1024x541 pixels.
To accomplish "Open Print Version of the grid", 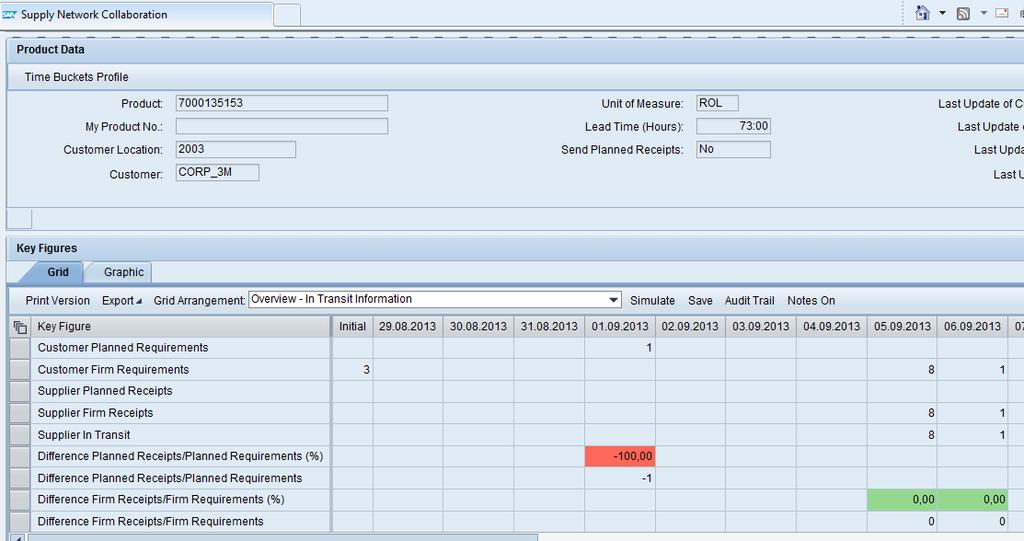I will click(x=57, y=301).
